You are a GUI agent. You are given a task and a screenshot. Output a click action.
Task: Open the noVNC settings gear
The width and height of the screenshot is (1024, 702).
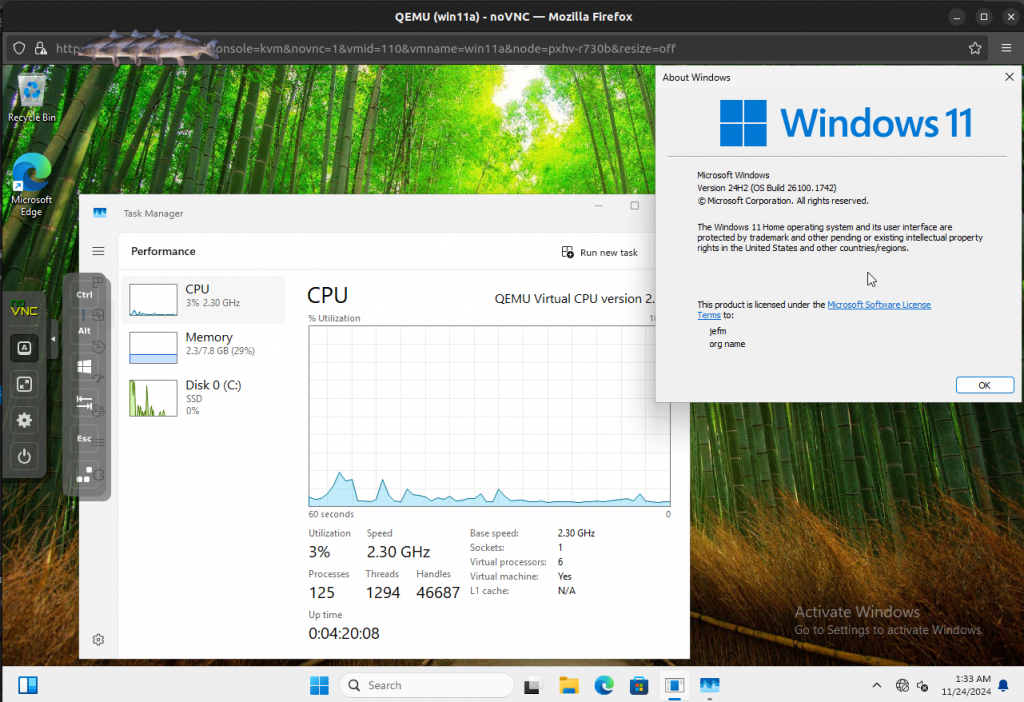(x=24, y=420)
